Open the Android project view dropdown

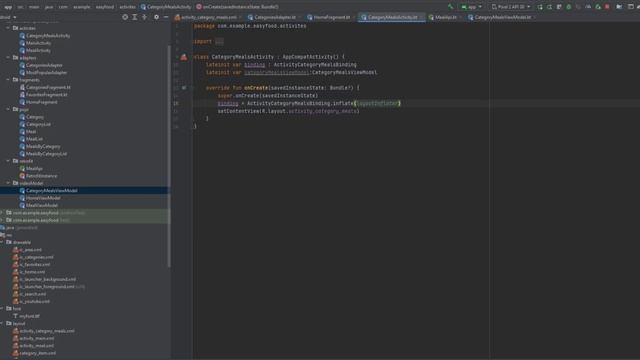8,17
